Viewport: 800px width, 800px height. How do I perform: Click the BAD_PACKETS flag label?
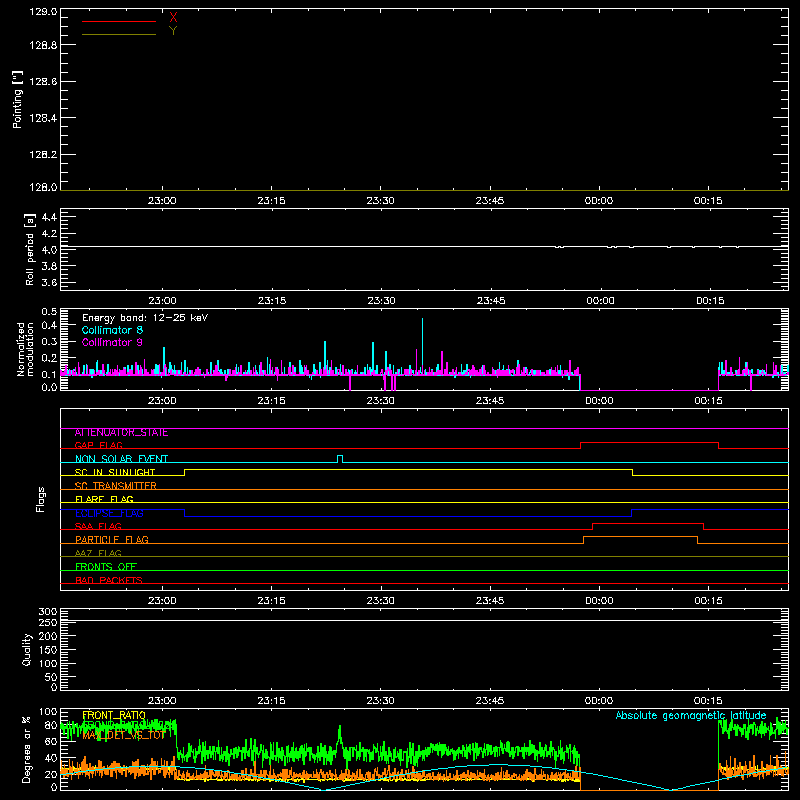click(109, 581)
